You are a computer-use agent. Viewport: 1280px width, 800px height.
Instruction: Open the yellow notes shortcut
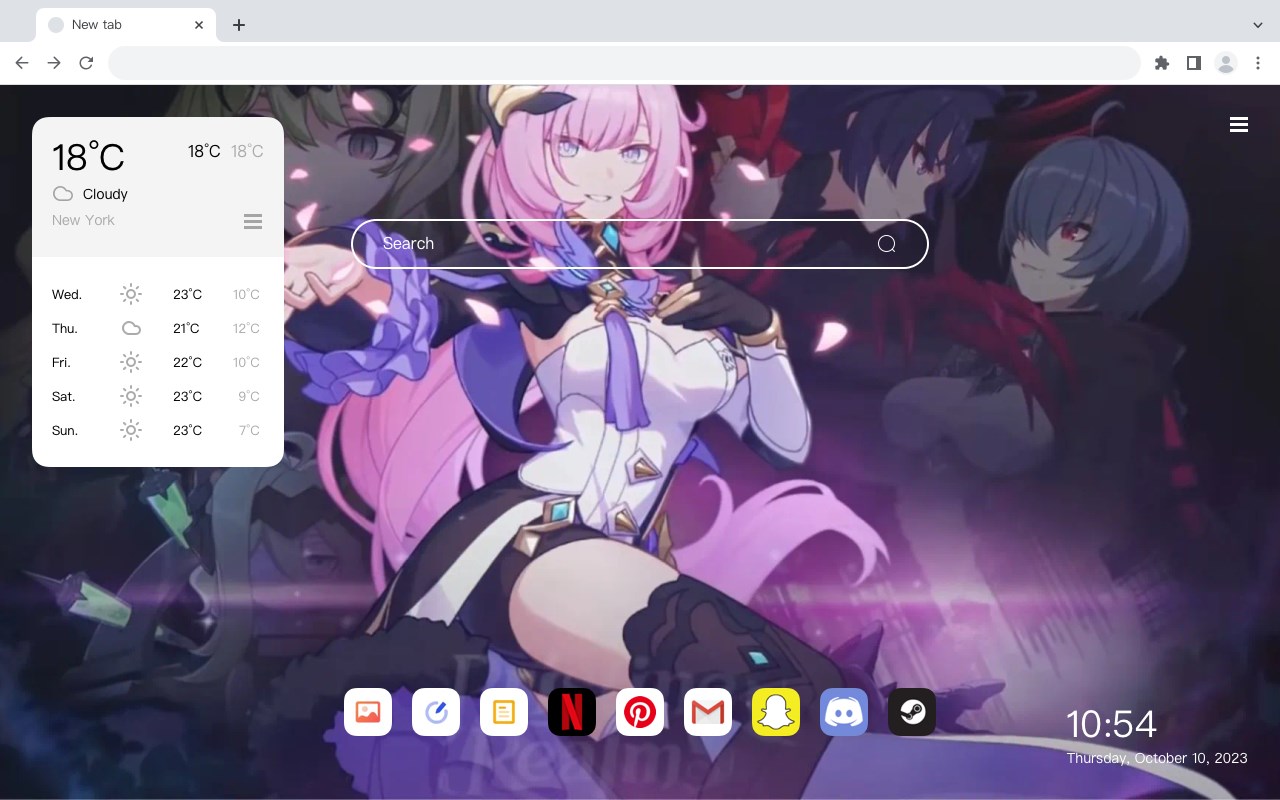point(504,712)
